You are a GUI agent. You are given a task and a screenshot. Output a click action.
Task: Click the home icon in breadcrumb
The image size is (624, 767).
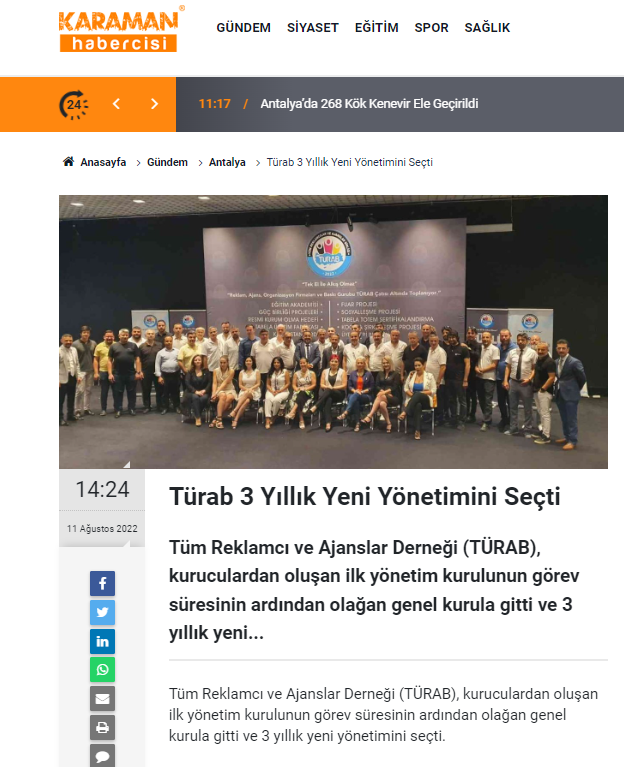(x=68, y=161)
